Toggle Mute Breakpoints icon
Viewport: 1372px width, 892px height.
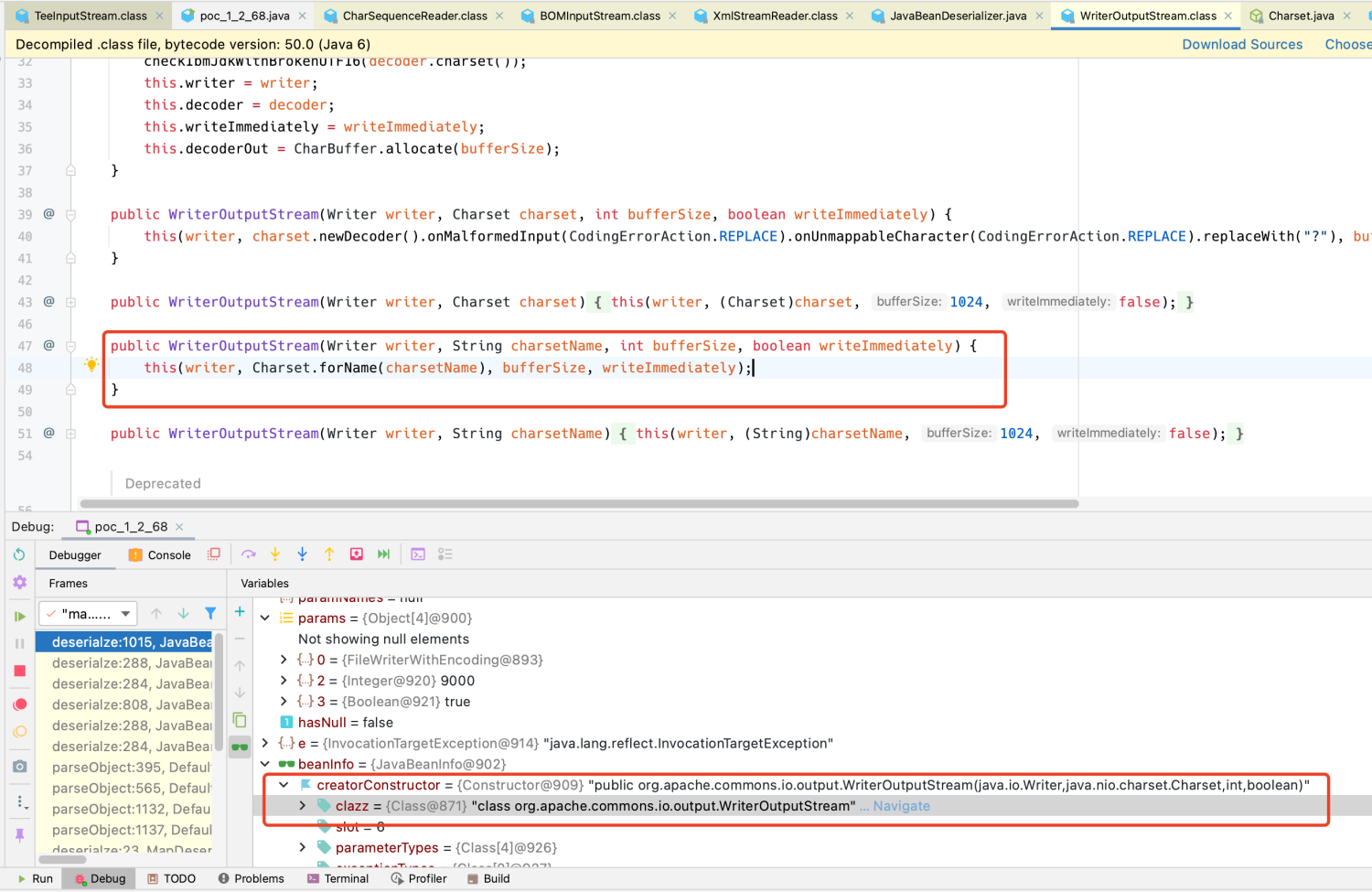[19, 732]
